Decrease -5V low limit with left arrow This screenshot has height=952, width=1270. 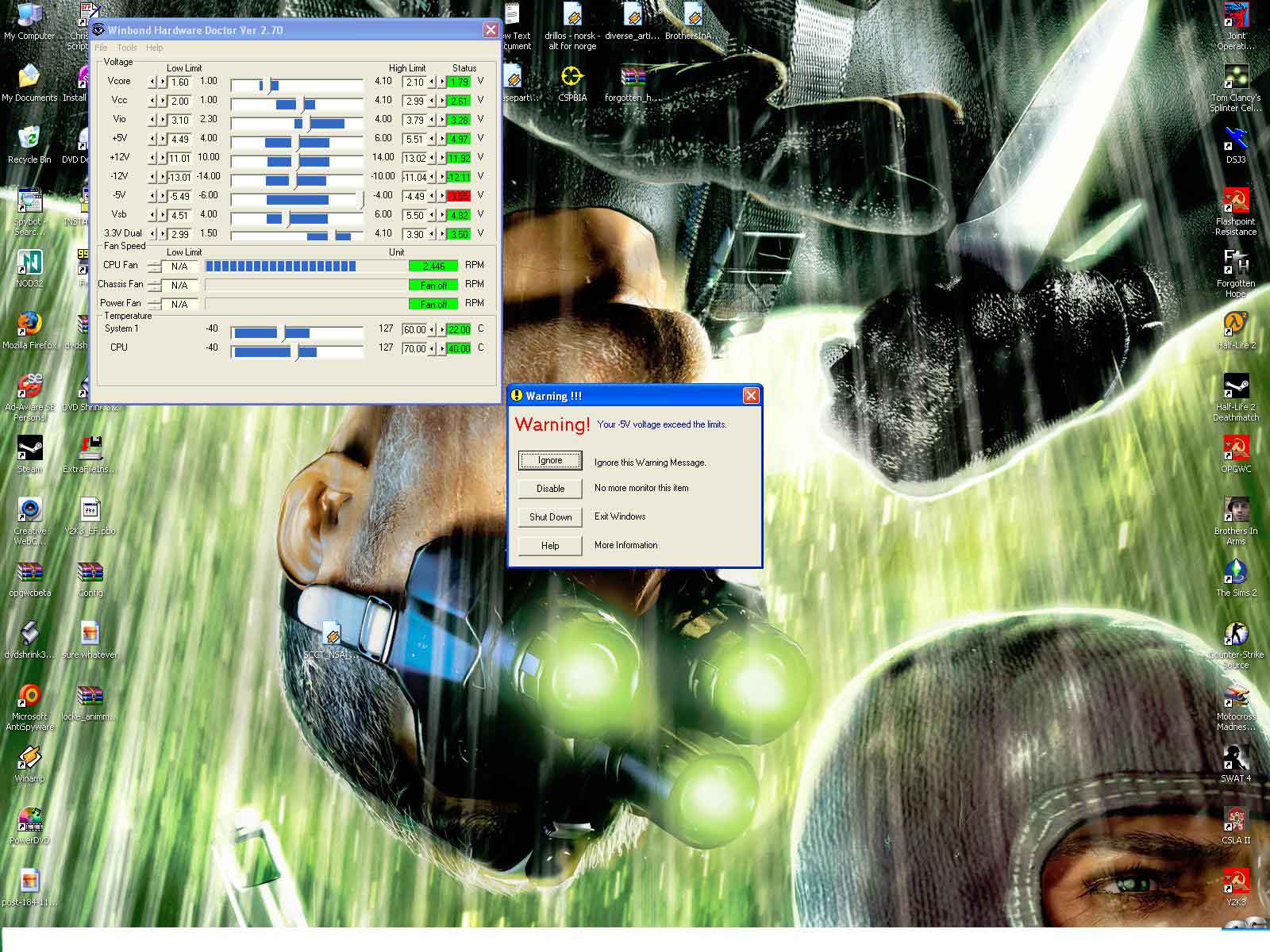[152, 196]
